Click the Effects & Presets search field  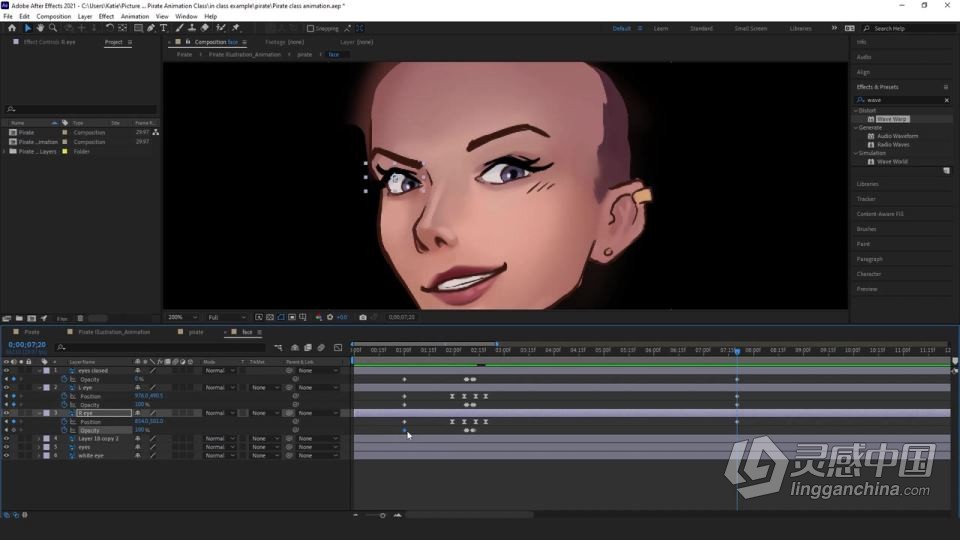tap(902, 100)
